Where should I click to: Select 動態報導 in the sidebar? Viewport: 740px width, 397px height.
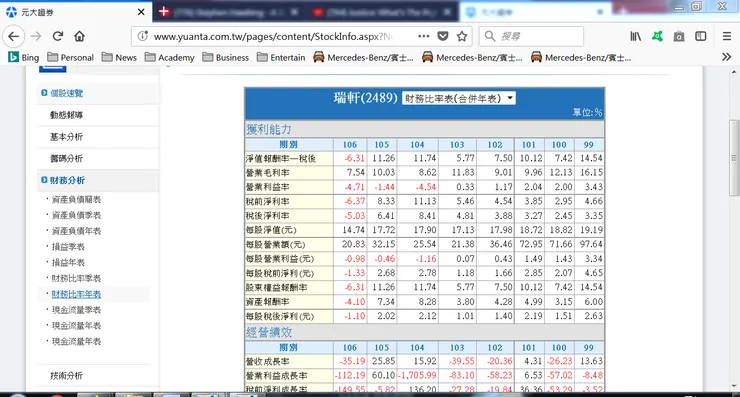[67, 115]
